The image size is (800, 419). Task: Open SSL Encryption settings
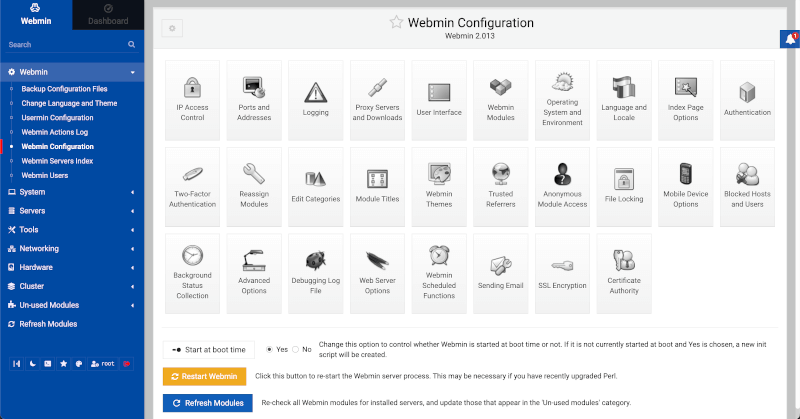coord(562,274)
